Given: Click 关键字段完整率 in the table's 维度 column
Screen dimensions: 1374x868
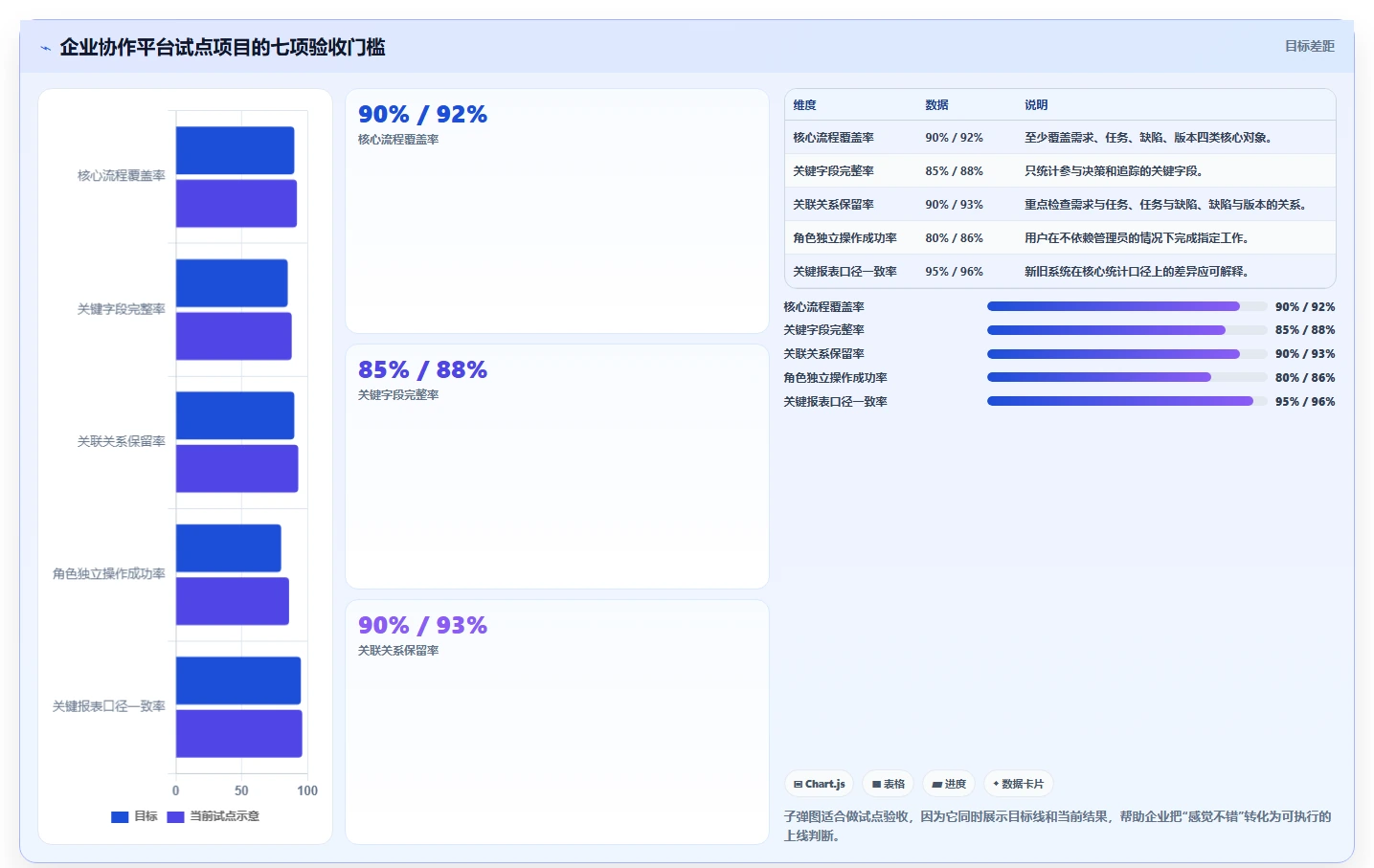Looking at the screenshot, I should coord(833,171).
